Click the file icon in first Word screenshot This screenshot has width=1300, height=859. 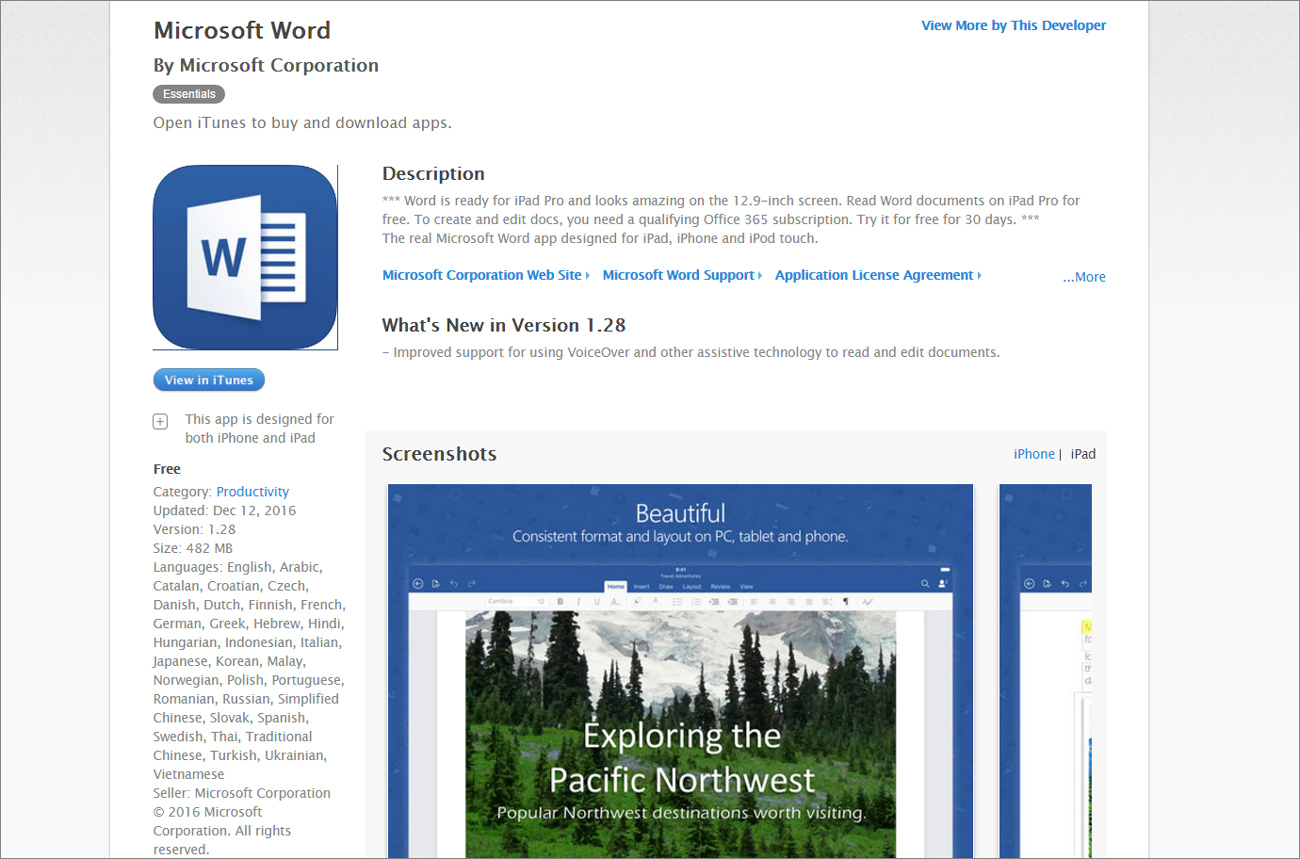pos(436,584)
